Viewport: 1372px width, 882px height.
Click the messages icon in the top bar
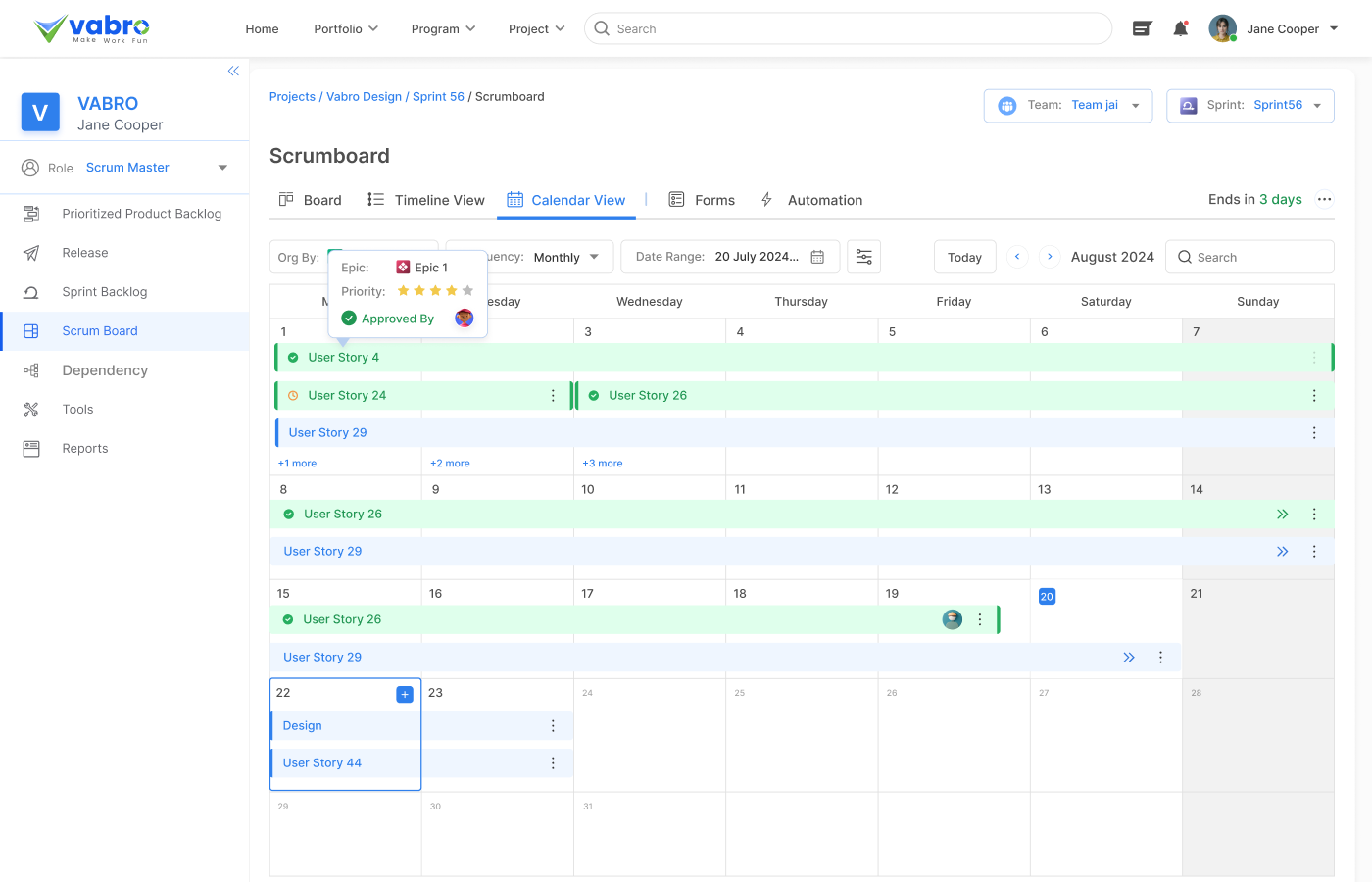[x=1141, y=28]
